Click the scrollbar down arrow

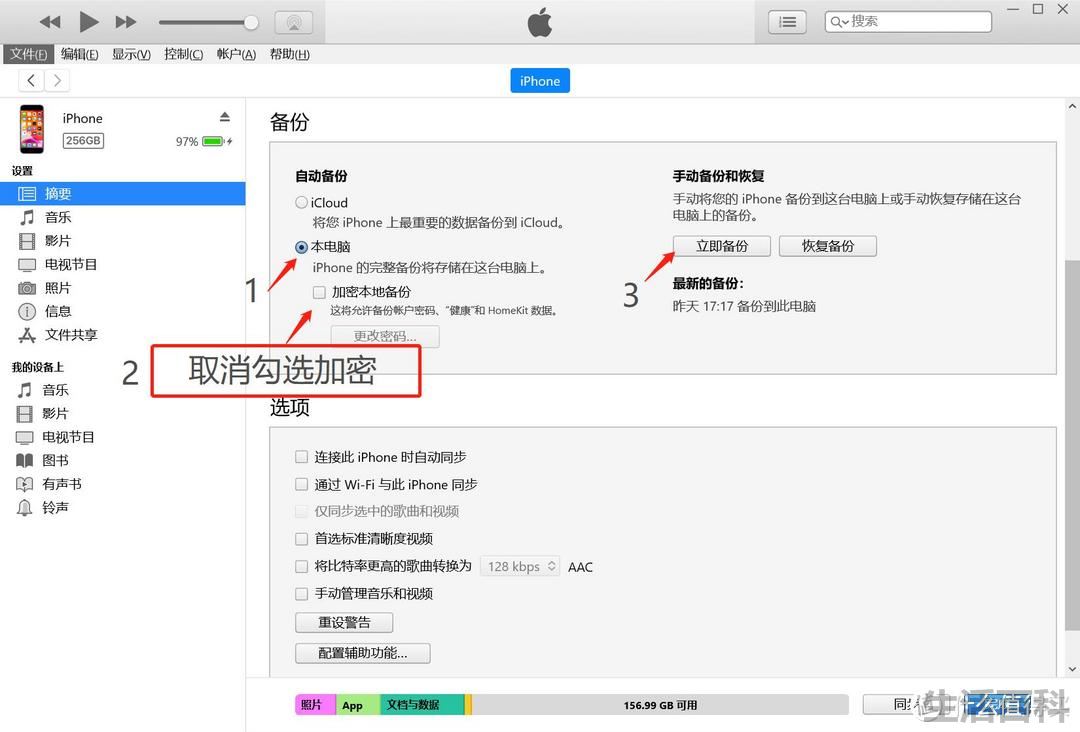tap(1072, 669)
